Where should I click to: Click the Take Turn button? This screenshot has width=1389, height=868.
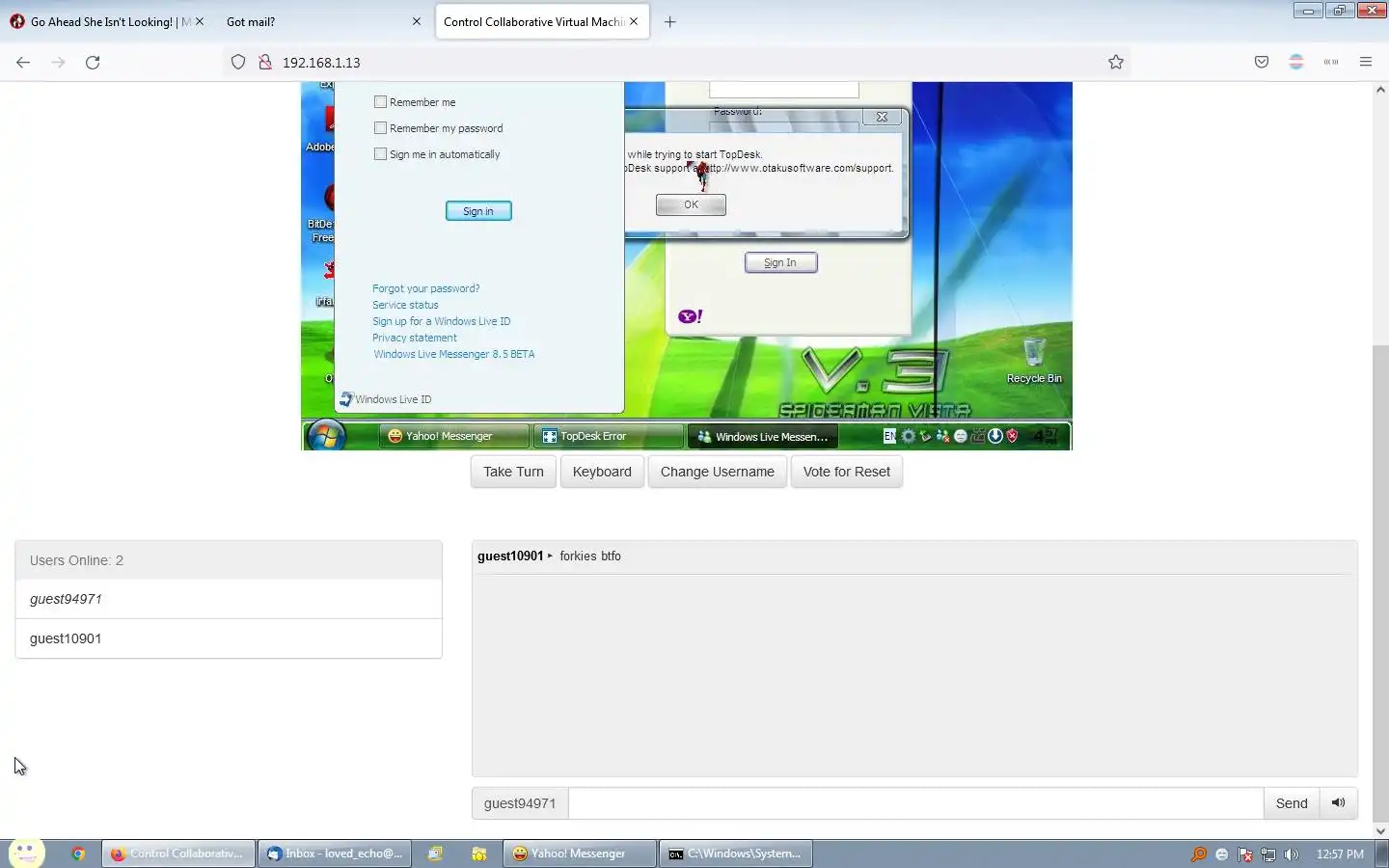click(x=513, y=472)
